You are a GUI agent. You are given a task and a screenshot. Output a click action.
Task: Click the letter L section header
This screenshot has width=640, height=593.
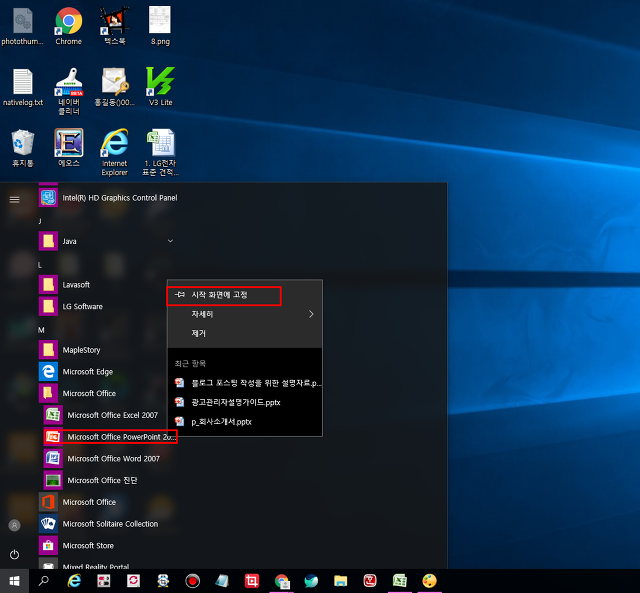pos(40,265)
